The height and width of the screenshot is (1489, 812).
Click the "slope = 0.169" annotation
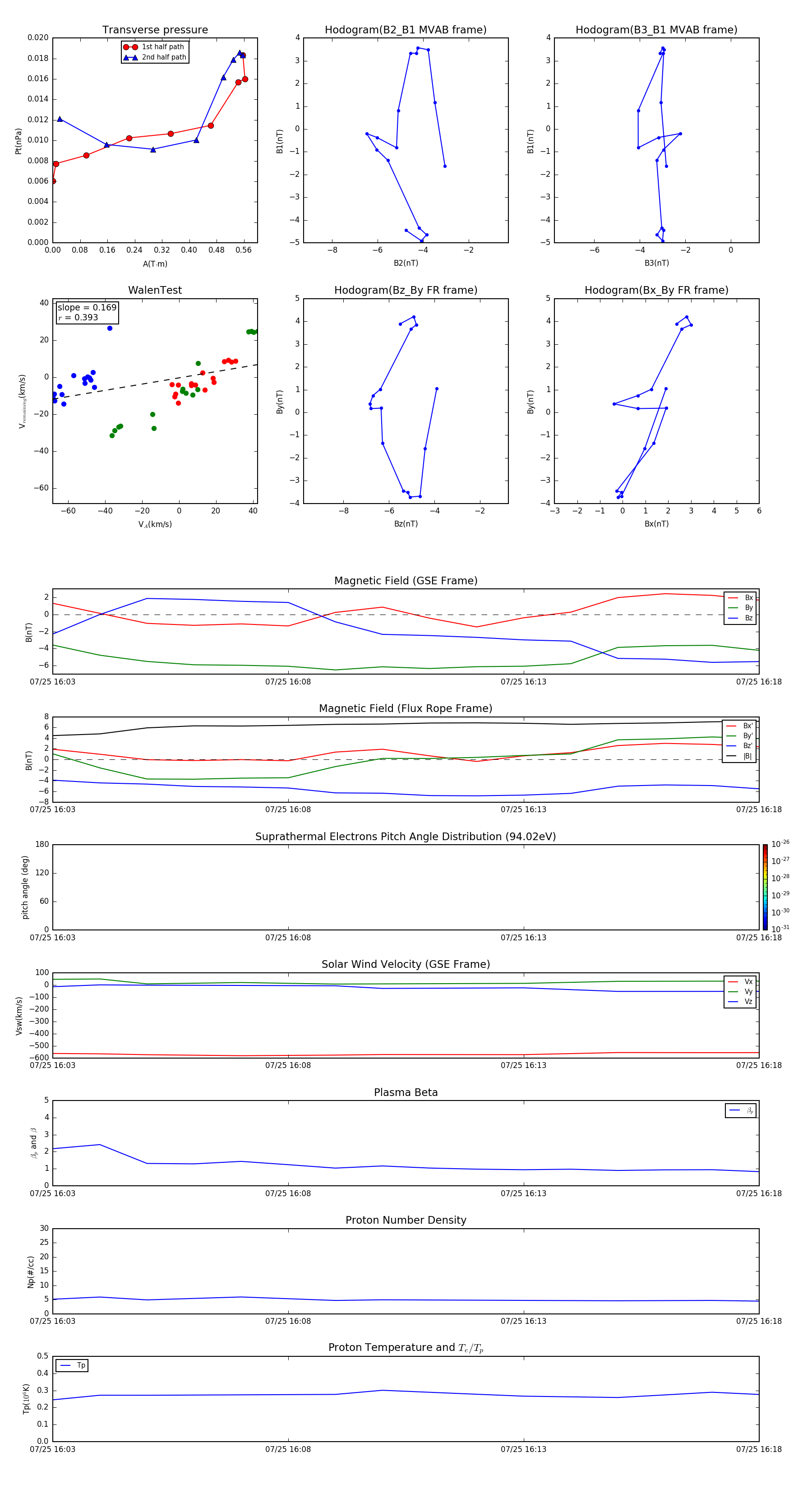87,308
